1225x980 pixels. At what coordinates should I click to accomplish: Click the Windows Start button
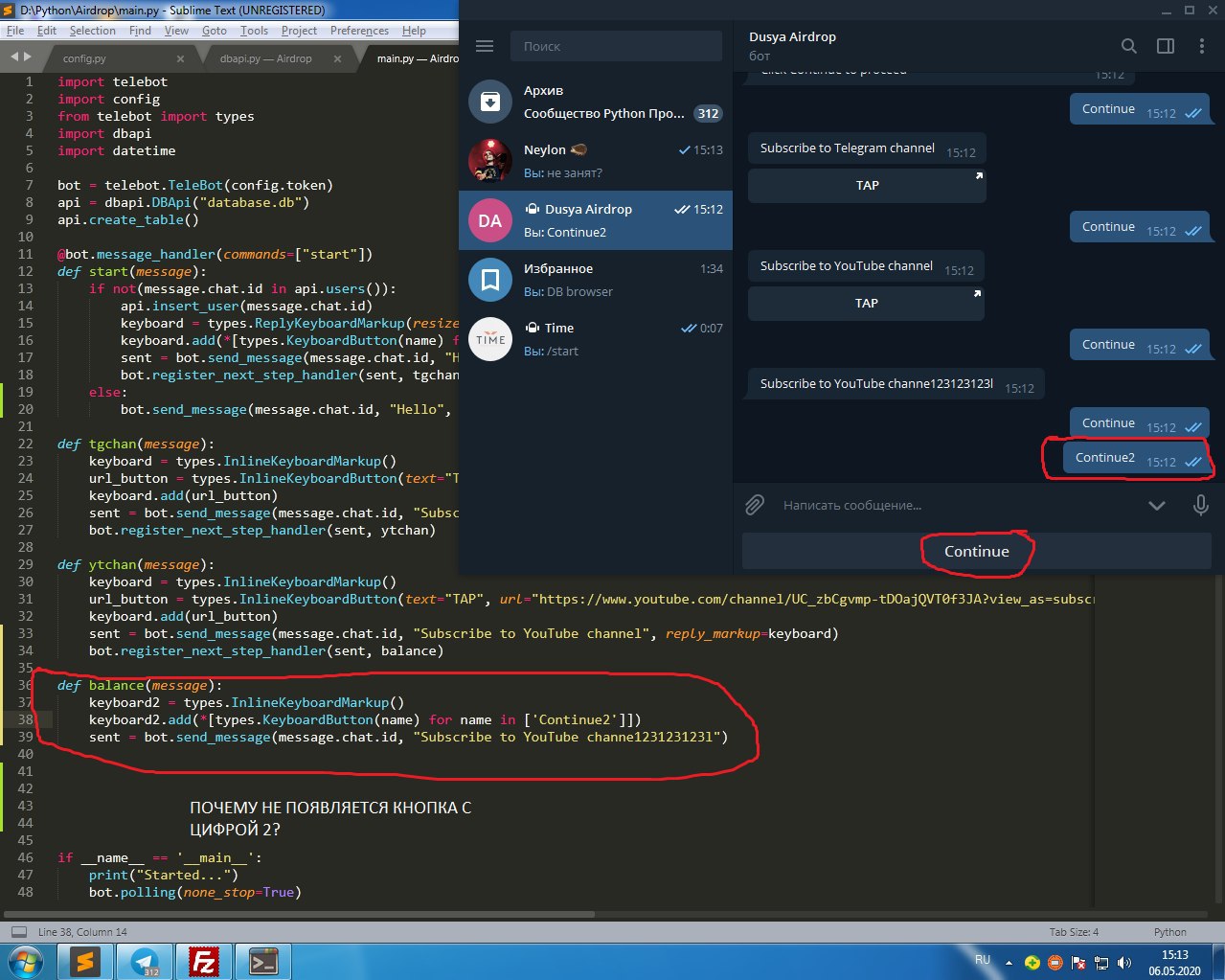[25, 961]
